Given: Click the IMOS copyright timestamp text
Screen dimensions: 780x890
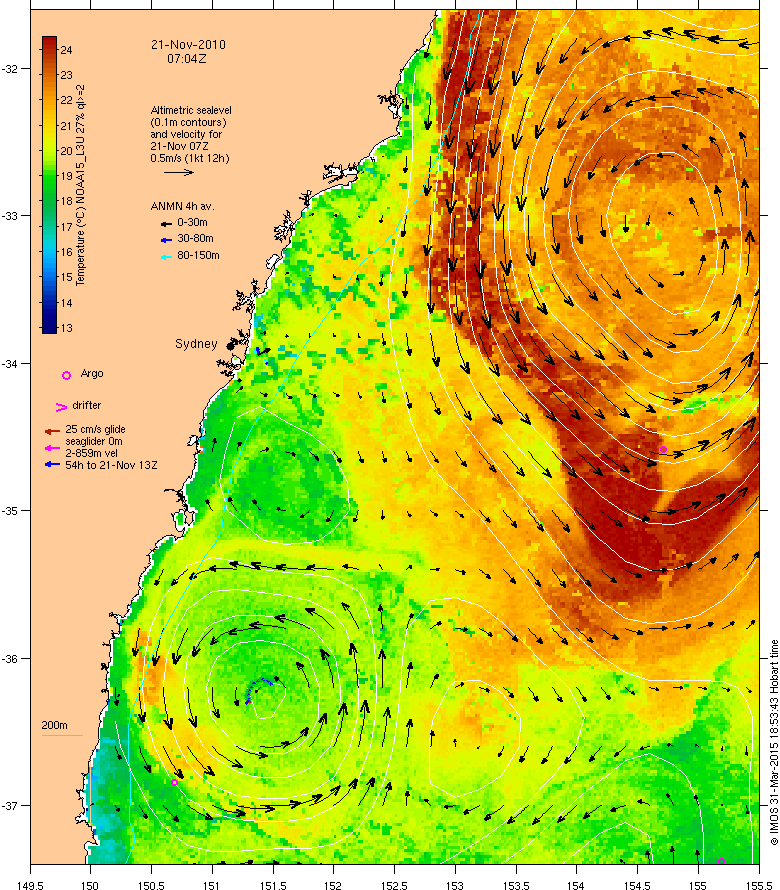Looking at the screenshot, I should (x=774, y=742).
